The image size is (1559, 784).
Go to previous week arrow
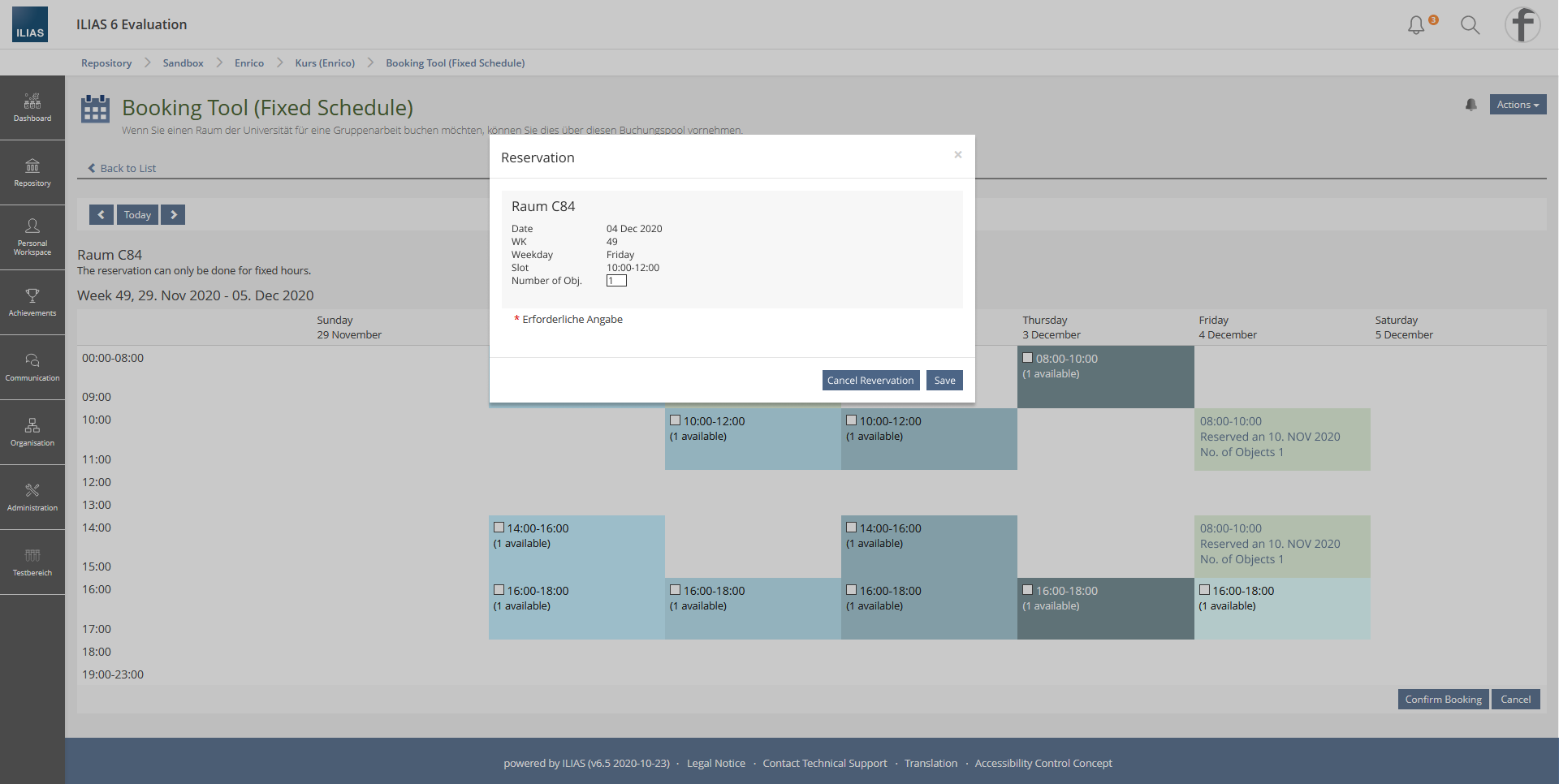point(101,214)
